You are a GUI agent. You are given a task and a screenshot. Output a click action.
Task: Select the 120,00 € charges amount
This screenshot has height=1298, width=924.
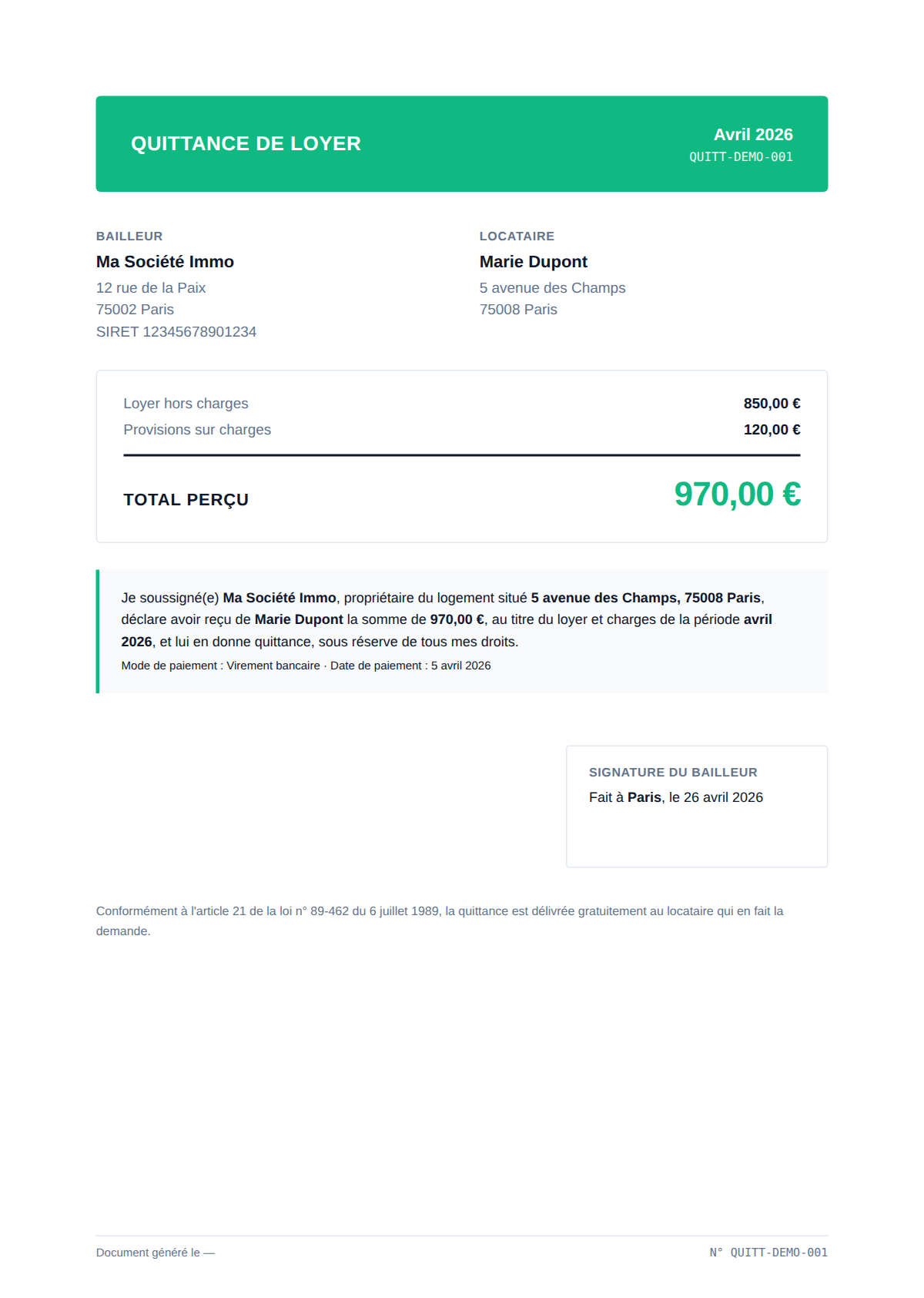[x=772, y=430]
